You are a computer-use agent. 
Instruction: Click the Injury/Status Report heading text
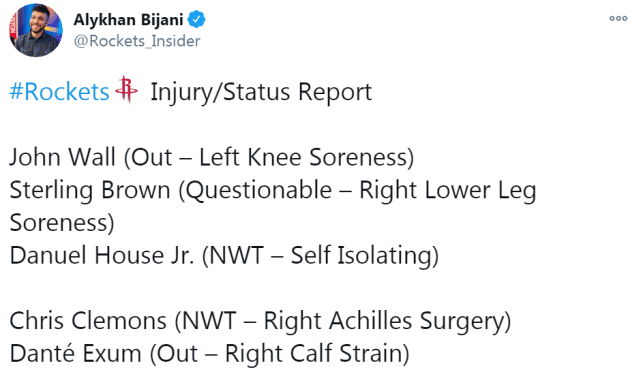[x=261, y=92]
